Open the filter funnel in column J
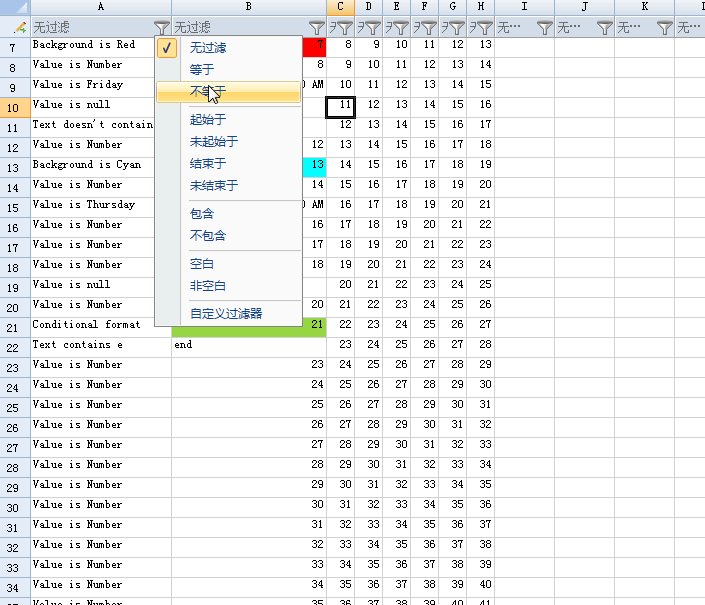 point(605,28)
